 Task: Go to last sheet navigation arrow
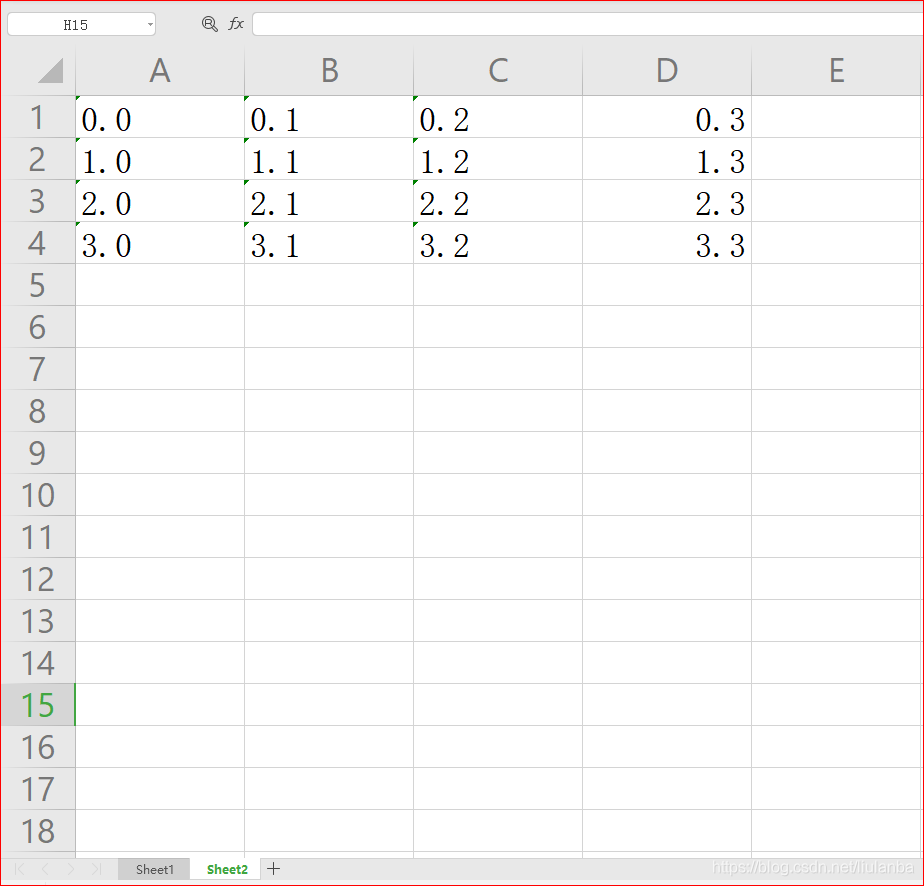coord(96,869)
